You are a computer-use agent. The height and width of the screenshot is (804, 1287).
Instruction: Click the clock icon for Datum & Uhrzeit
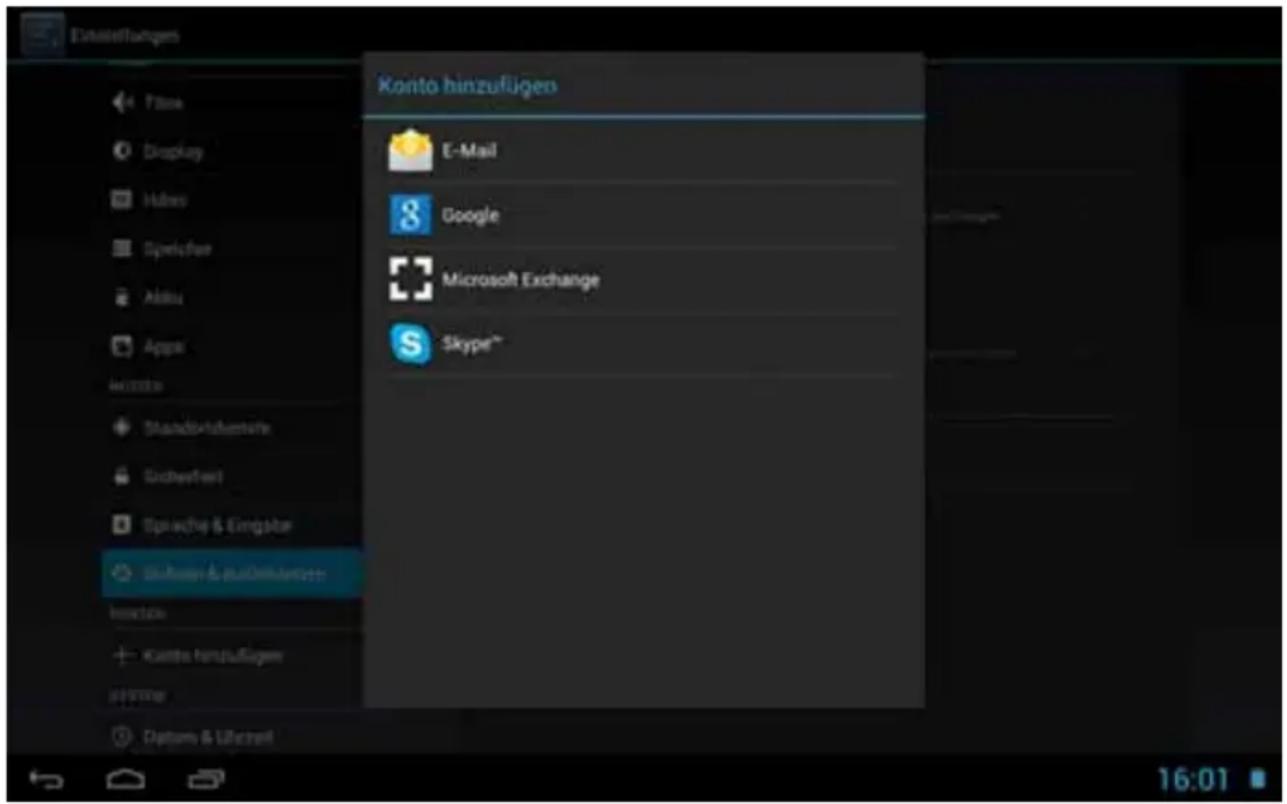tap(122, 737)
